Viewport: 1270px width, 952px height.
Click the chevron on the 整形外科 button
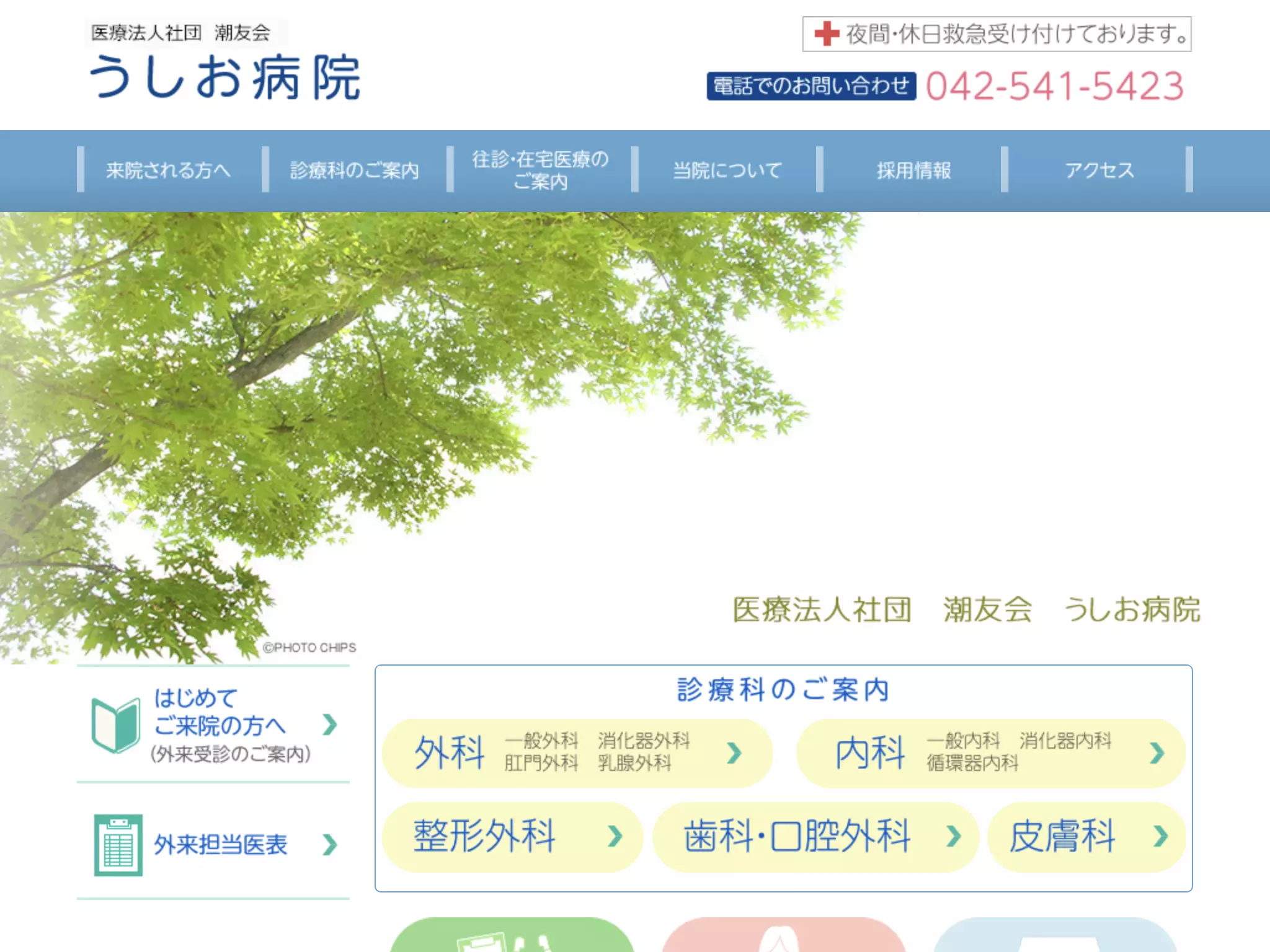tap(615, 836)
